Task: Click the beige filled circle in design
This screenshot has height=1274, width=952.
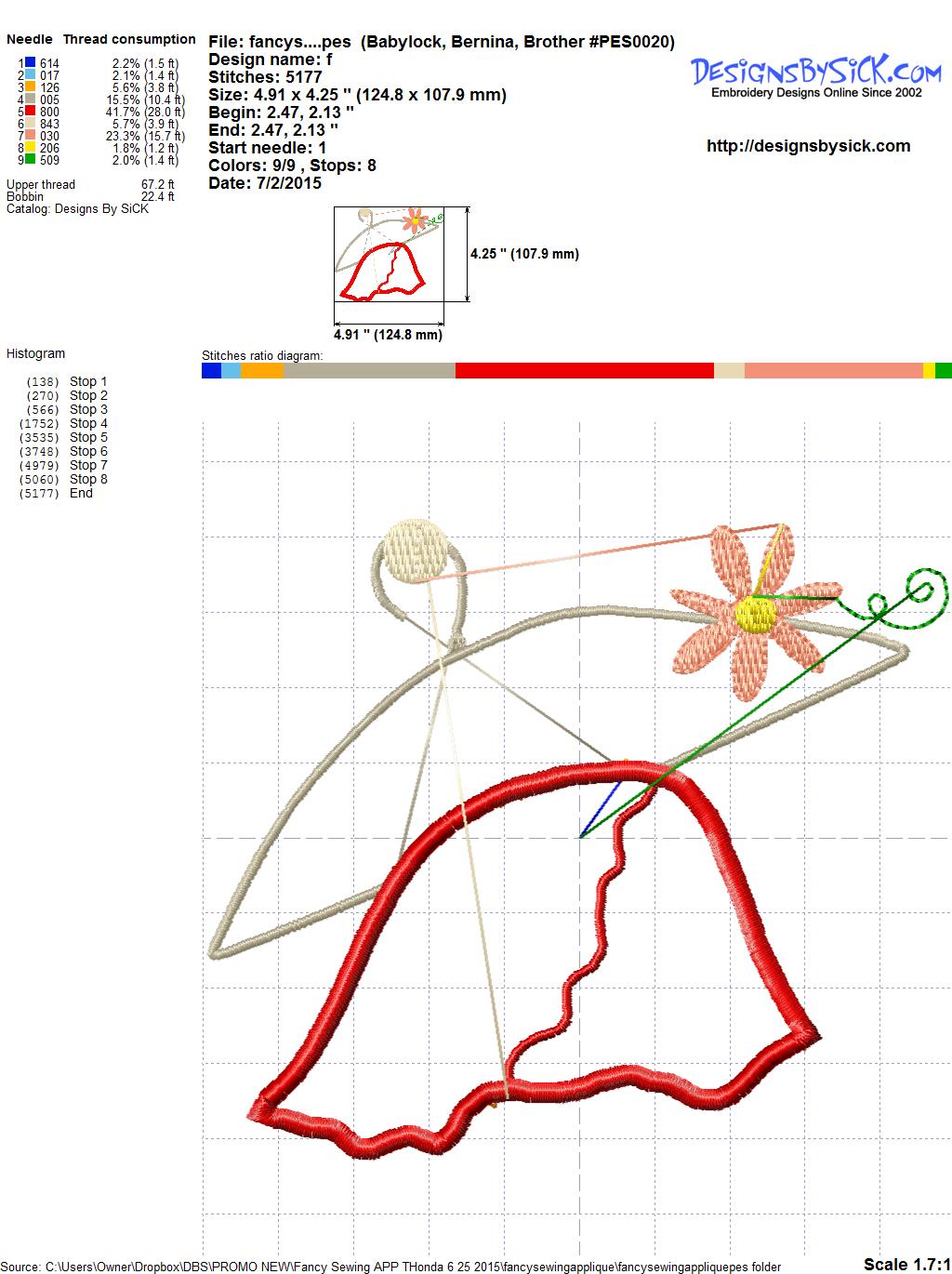Action: tap(416, 550)
